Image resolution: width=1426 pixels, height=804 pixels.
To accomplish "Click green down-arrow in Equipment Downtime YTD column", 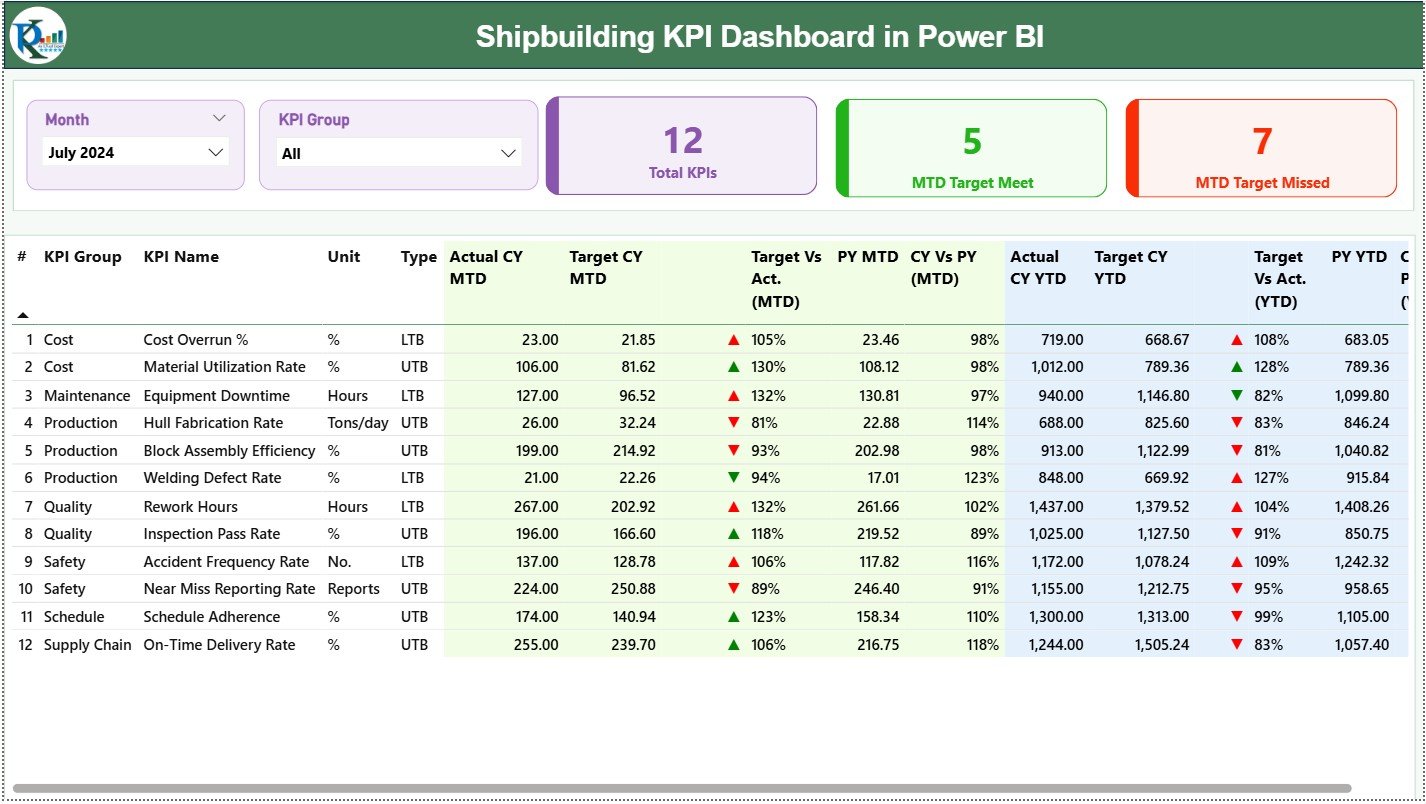I will pyautogui.click(x=1236, y=395).
